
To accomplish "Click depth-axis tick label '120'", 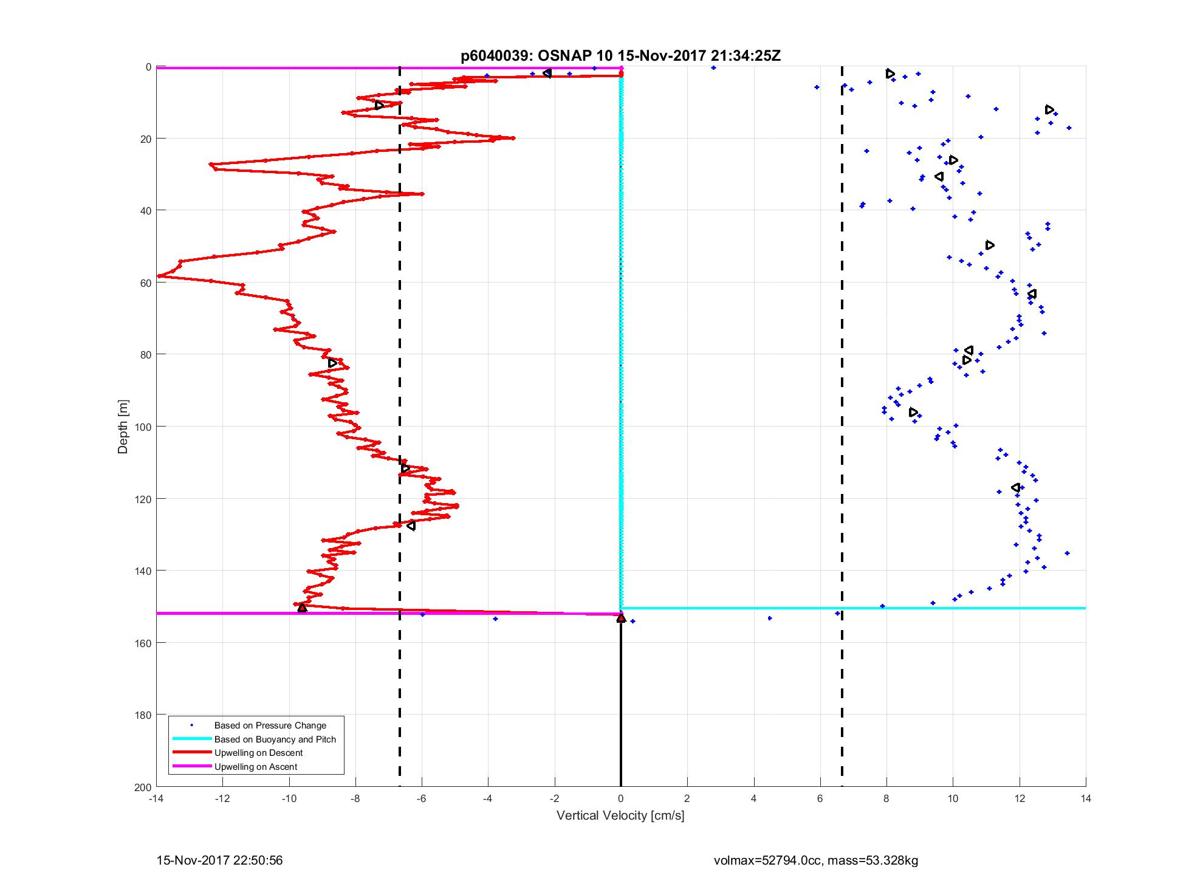I will [141, 499].
